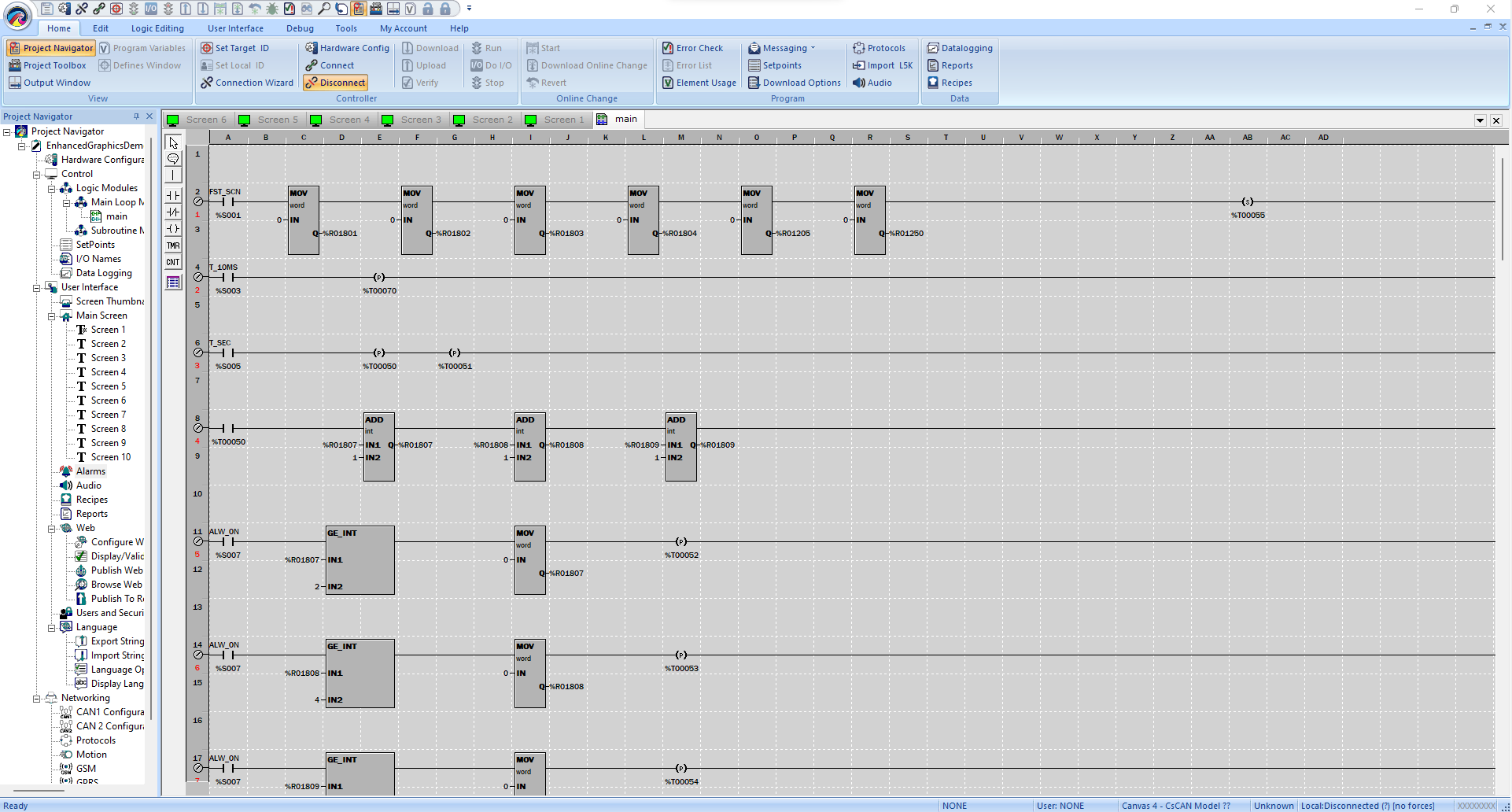Click the Download Options button
The height and width of the screenshot is (812, 1512).
(795, 83)
